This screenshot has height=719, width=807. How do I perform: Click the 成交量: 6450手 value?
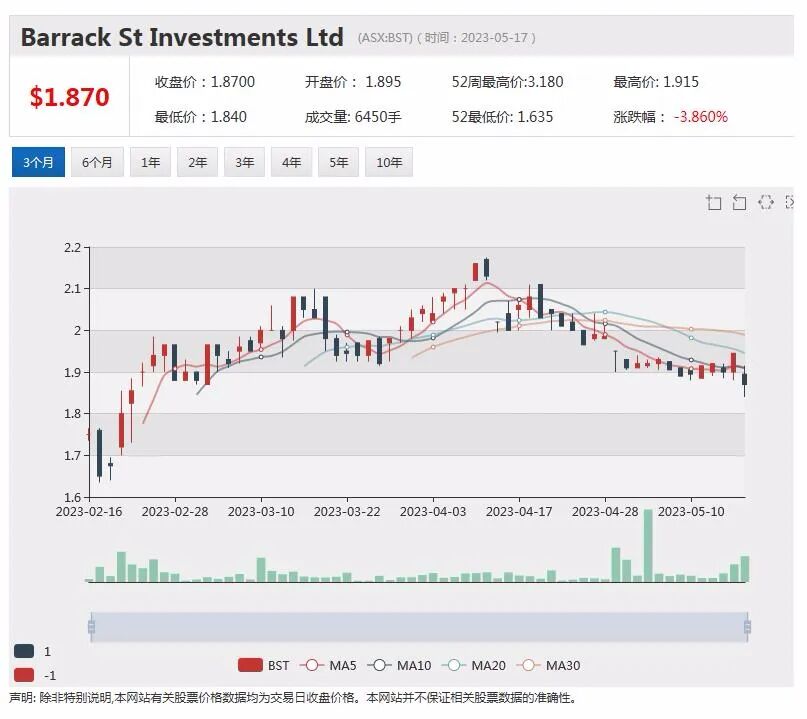(353, 117)
